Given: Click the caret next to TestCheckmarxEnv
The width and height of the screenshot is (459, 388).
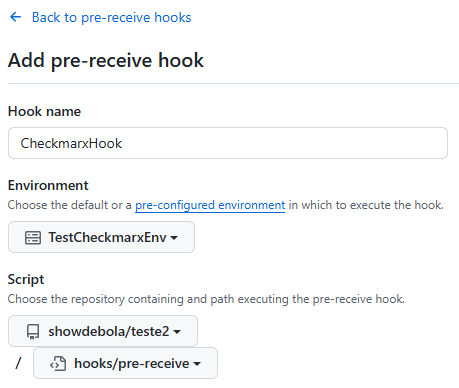Looking at the screenshot, I should [174, 238].
